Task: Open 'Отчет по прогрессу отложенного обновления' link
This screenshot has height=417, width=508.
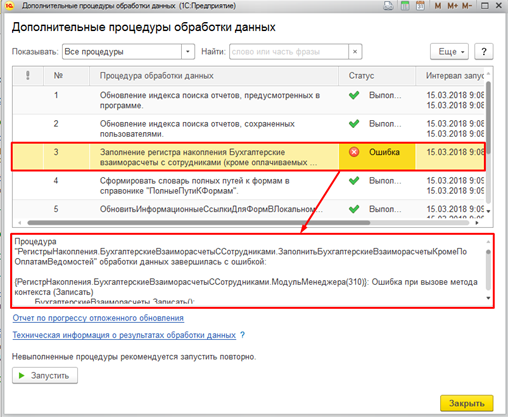Action: 98,318
